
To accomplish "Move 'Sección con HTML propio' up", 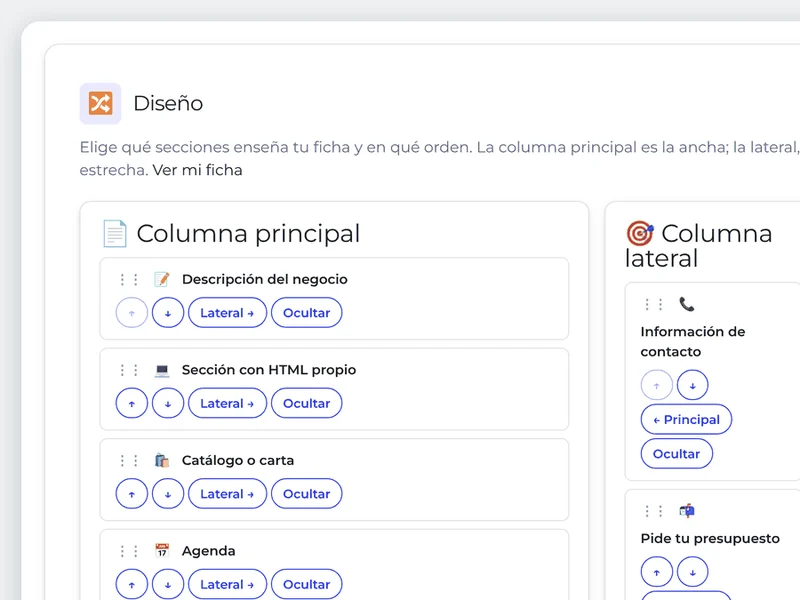I will click(x=132, y=404).
